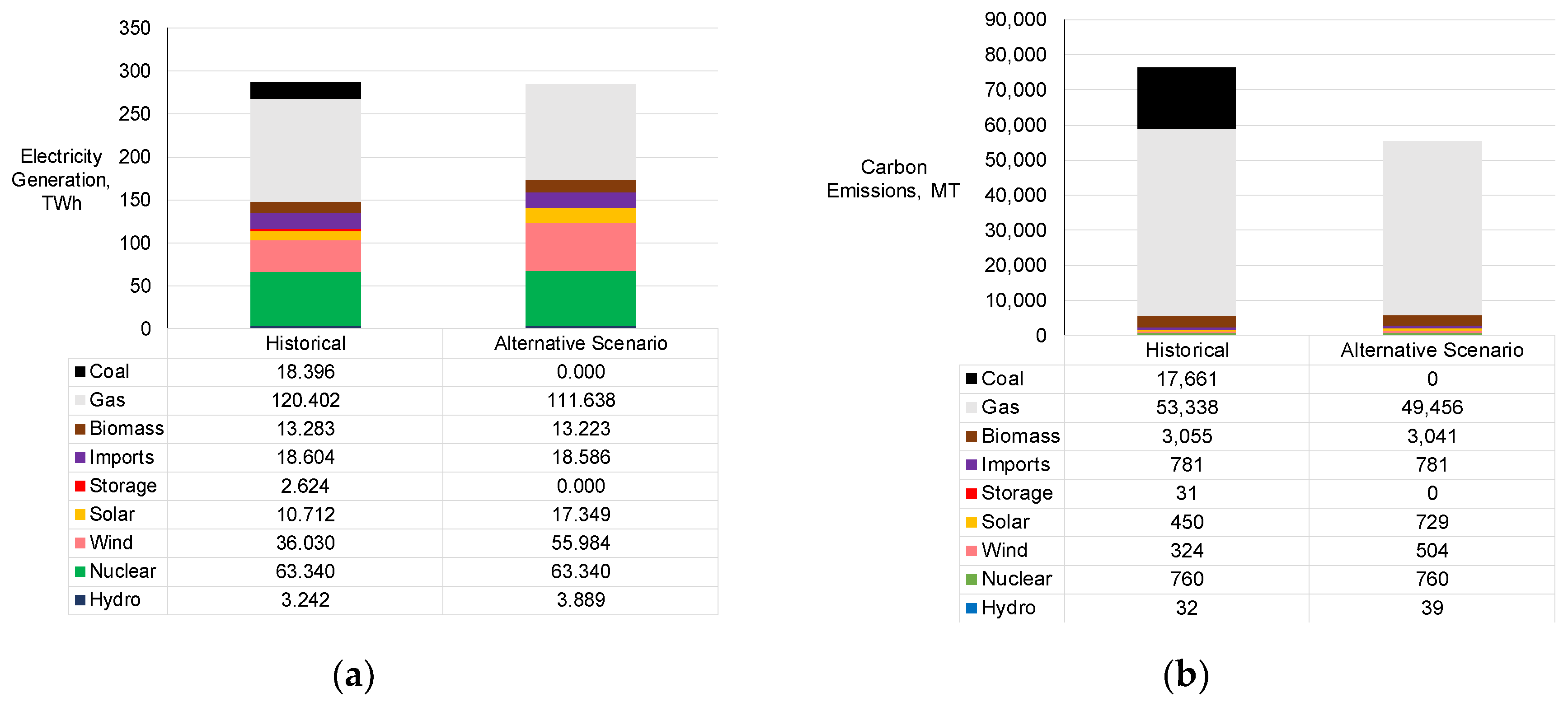Click the blue Hydro legend swatch in chart (b)
The image size is (1568, 702).
[972, 607]
